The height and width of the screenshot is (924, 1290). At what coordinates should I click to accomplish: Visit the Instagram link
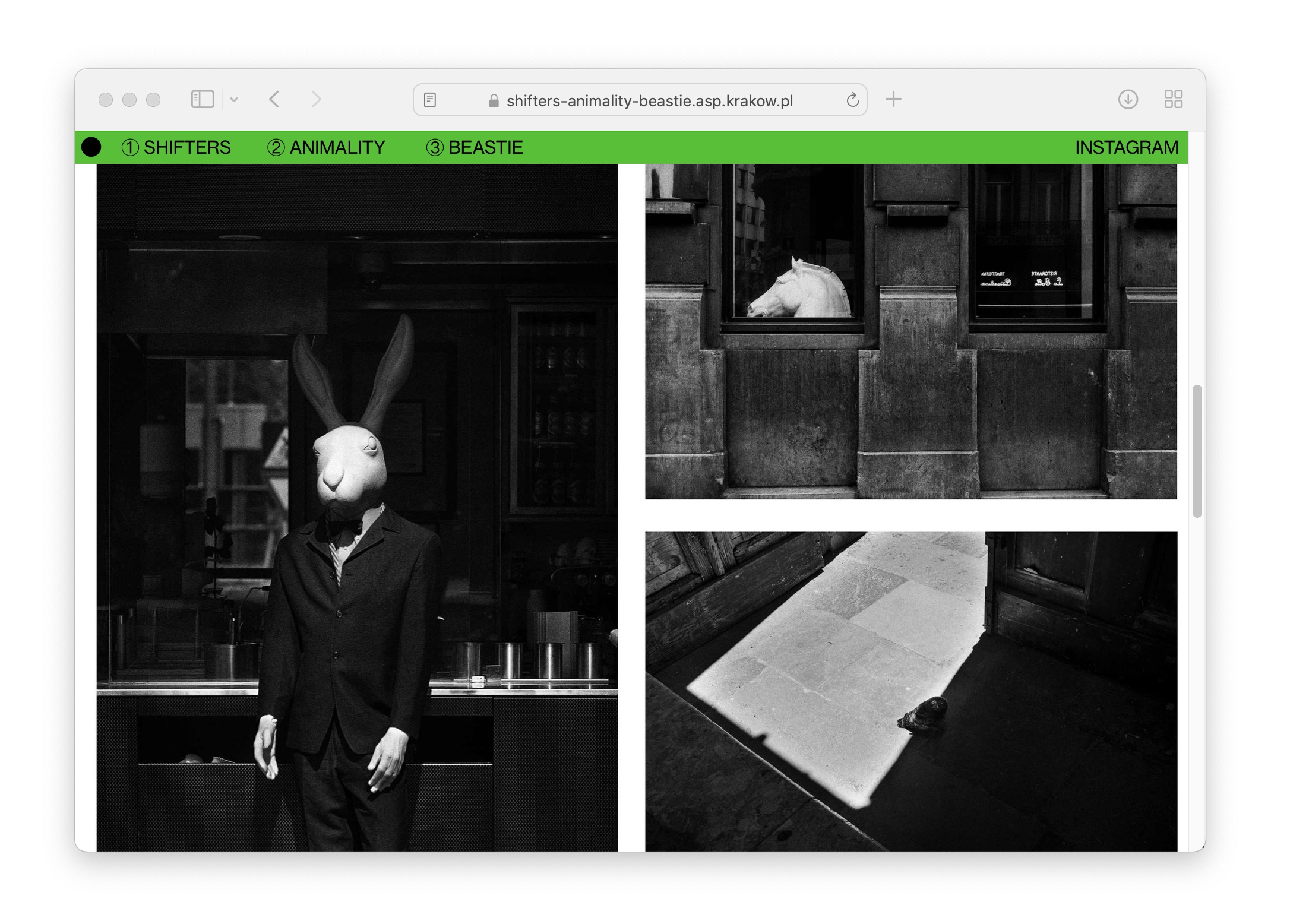coord(1126,147)
